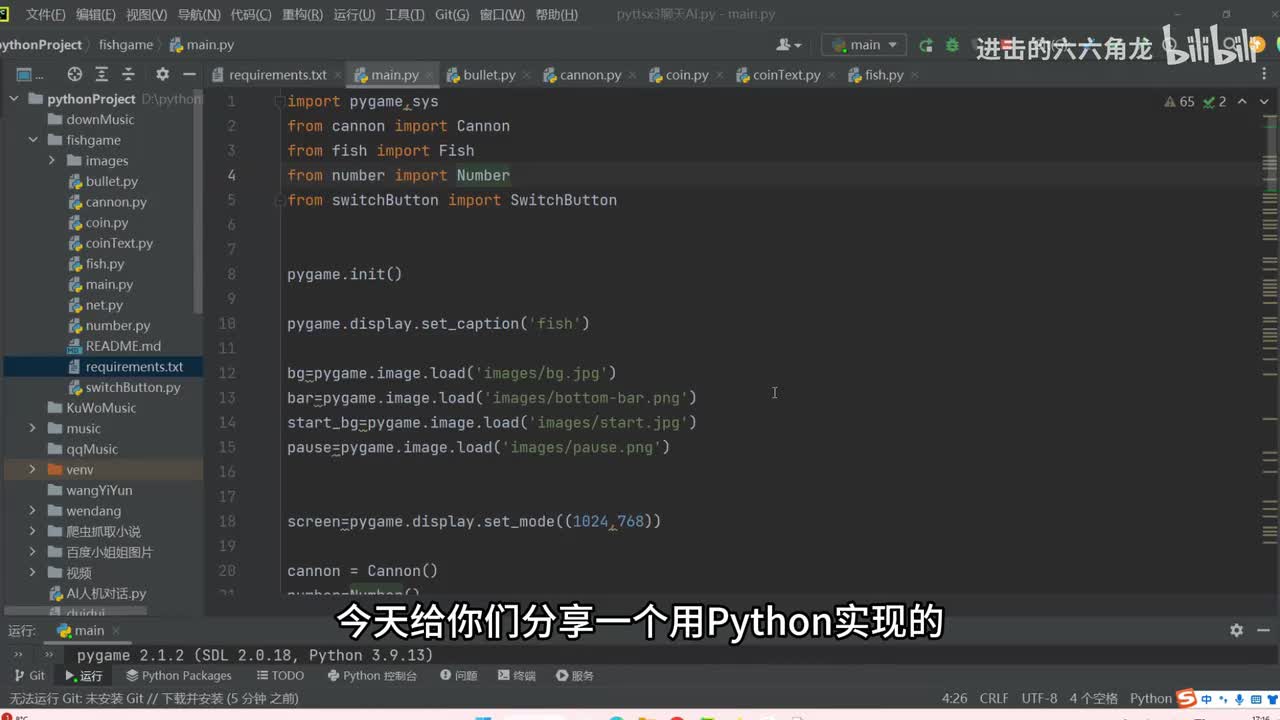This screenshot has height=720, width=1280.
Task: Expand the 爬虫抓取小说 folder
Action: click(x=33, y=532)
